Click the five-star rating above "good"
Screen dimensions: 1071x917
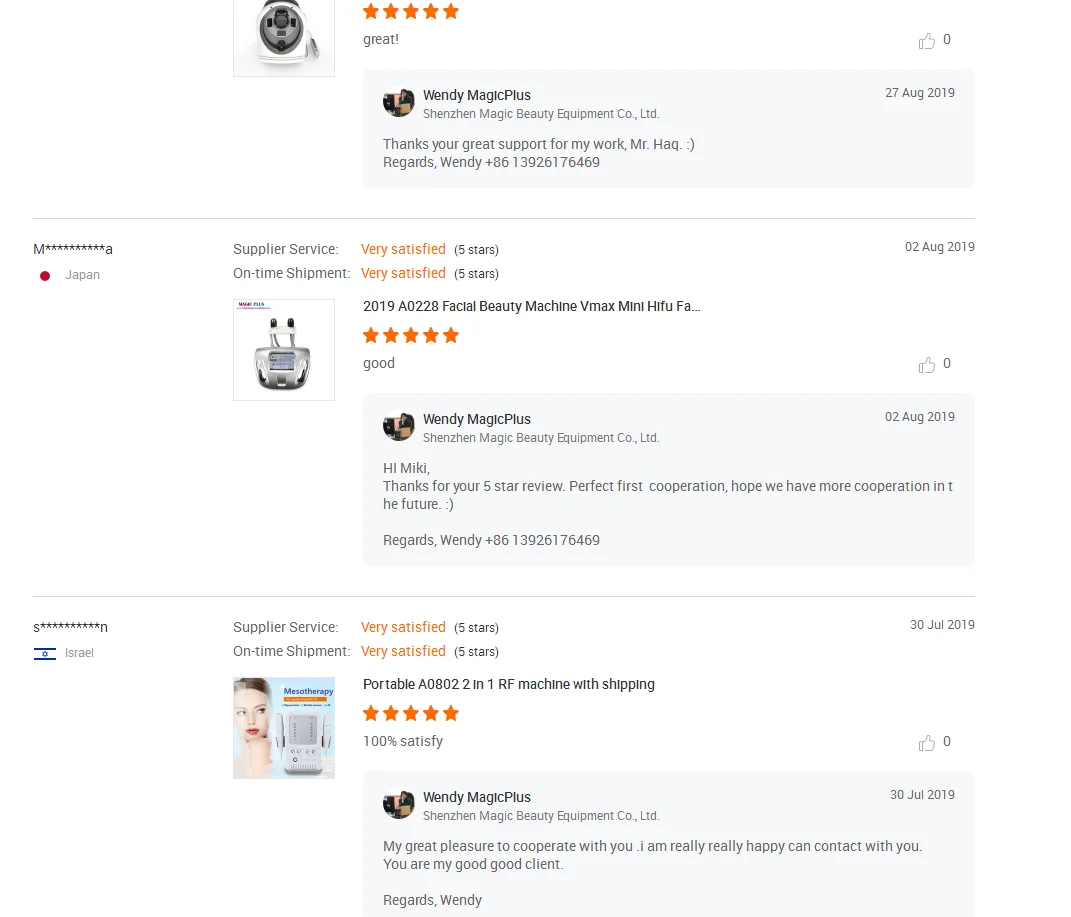coord(410,336)
